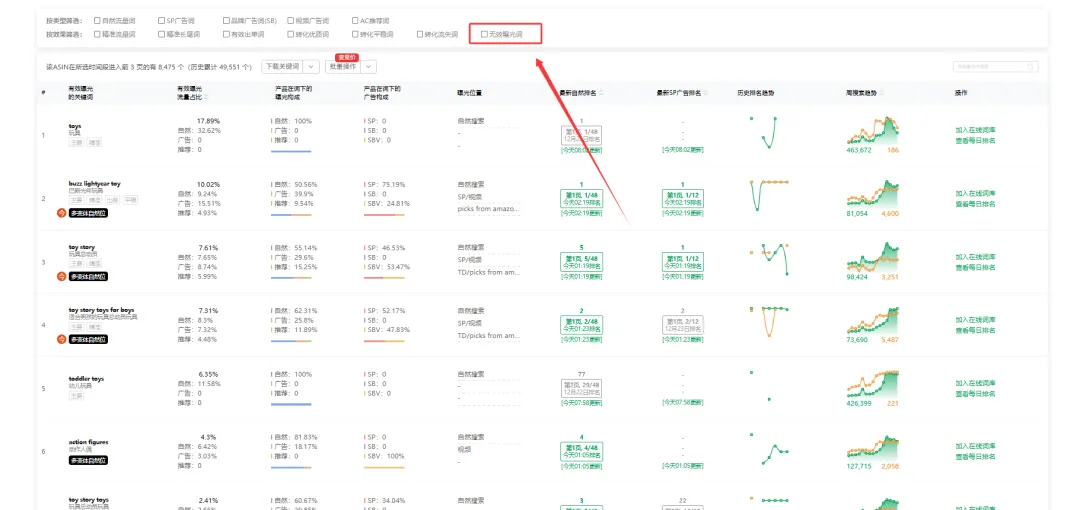Click the 下载关键词 button

pyautogui.click(x=282, y=67)
